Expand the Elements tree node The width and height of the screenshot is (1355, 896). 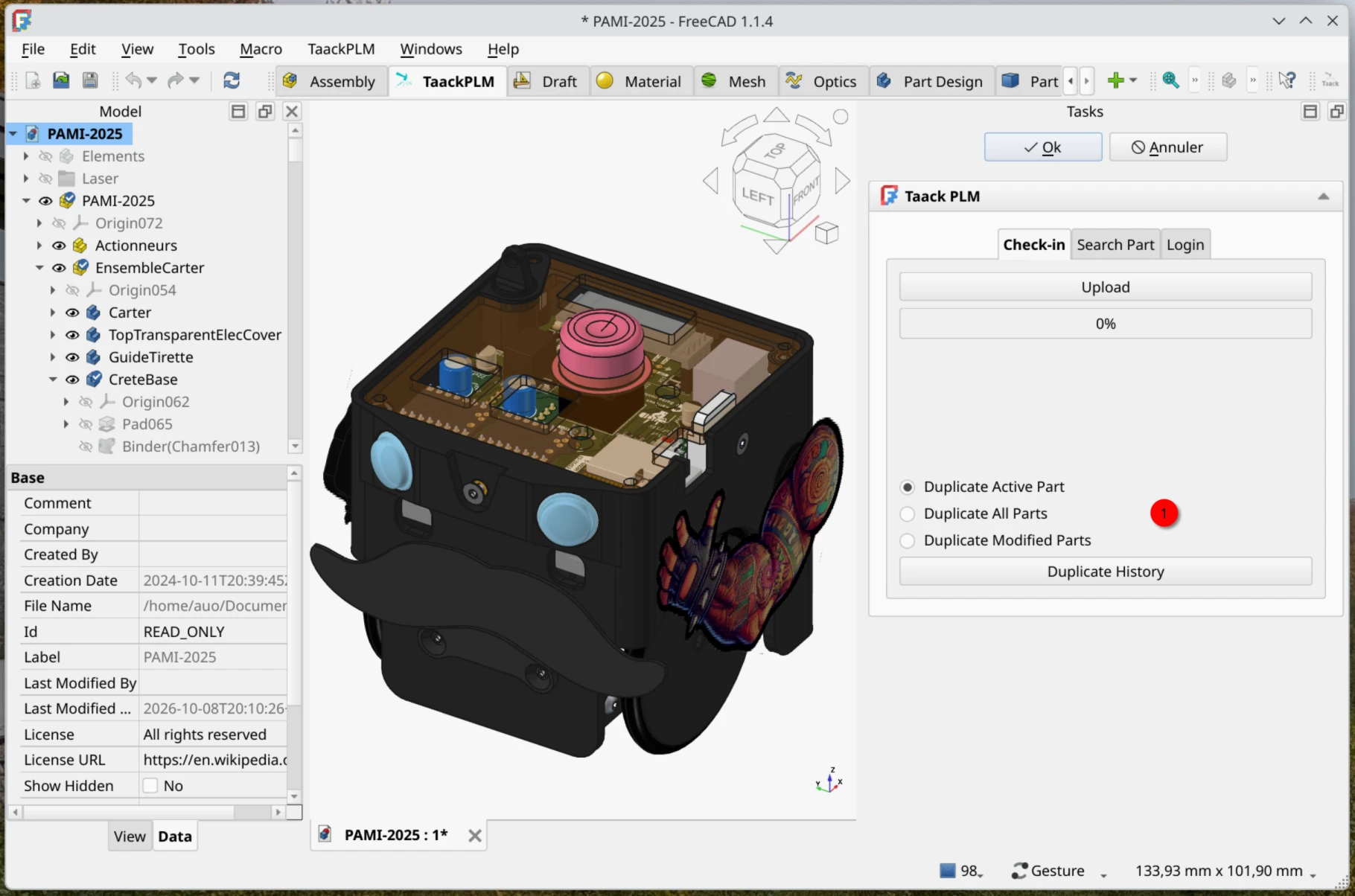pyautogui.click(x=26, y=156)
